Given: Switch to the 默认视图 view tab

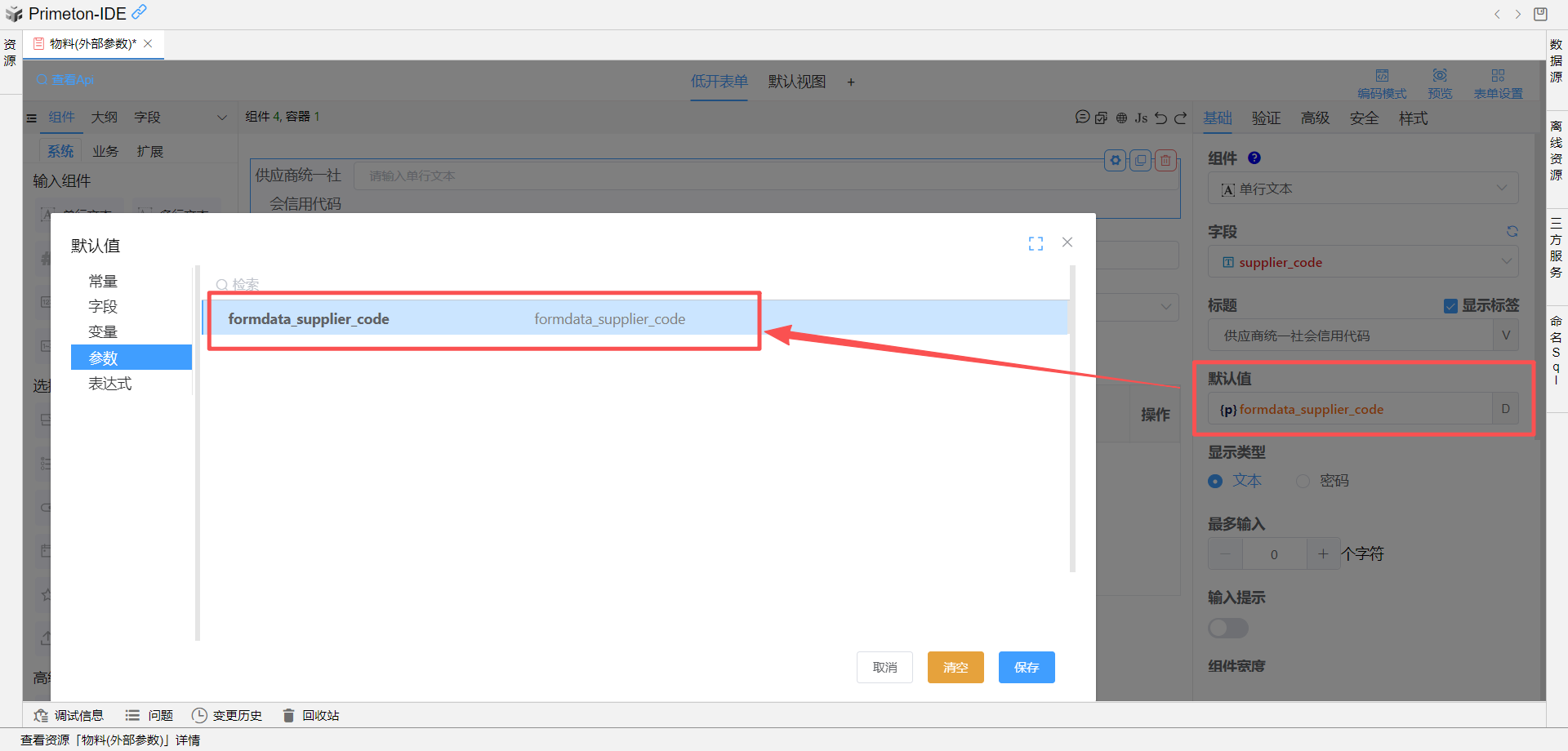Looking at the screenshot, I should click(x=796, y=82).
